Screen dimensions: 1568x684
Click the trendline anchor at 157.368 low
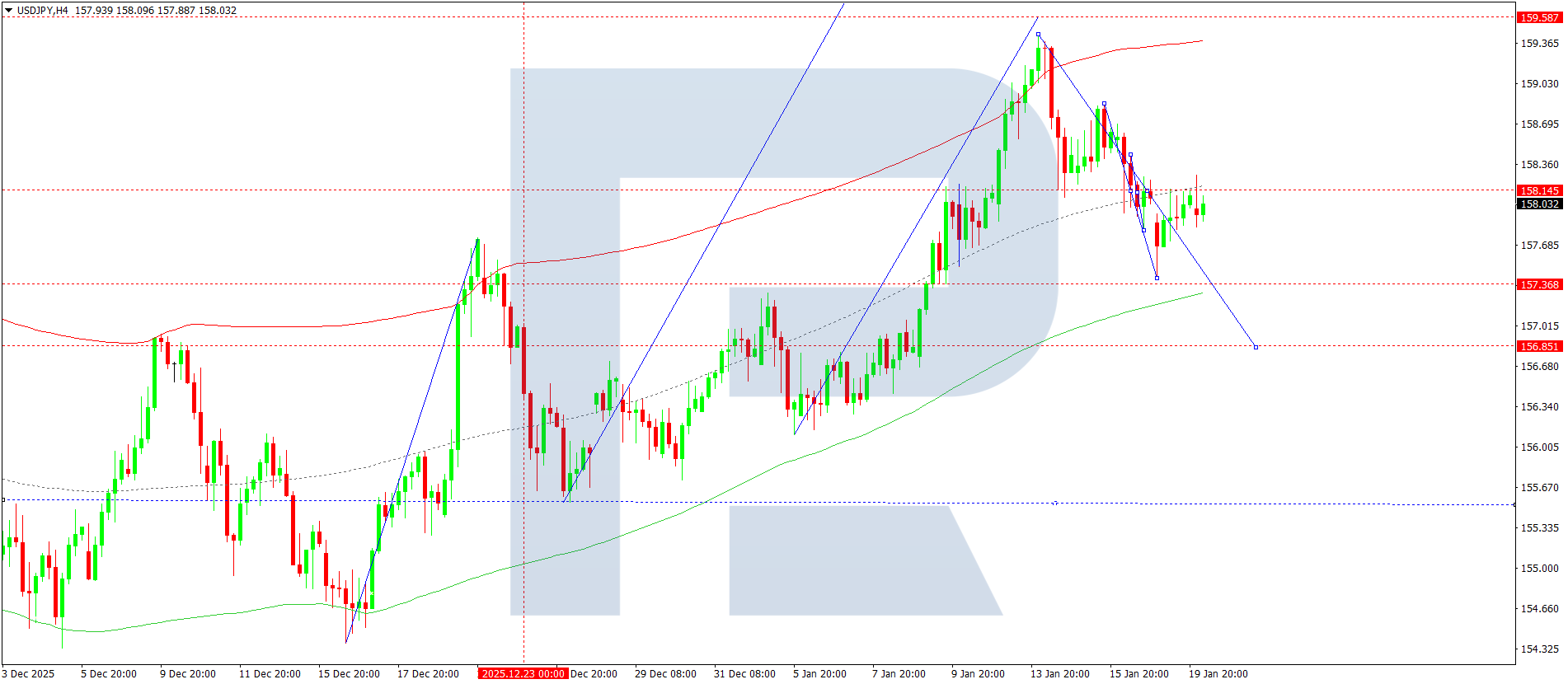[1157, 278]
